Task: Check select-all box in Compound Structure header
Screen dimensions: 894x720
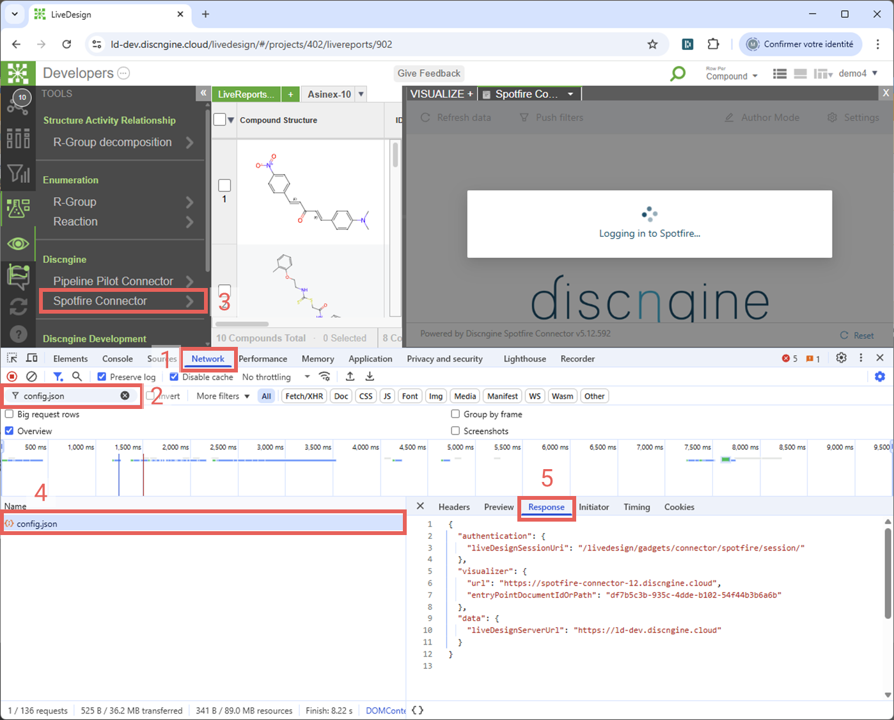Action: (220, 120)
